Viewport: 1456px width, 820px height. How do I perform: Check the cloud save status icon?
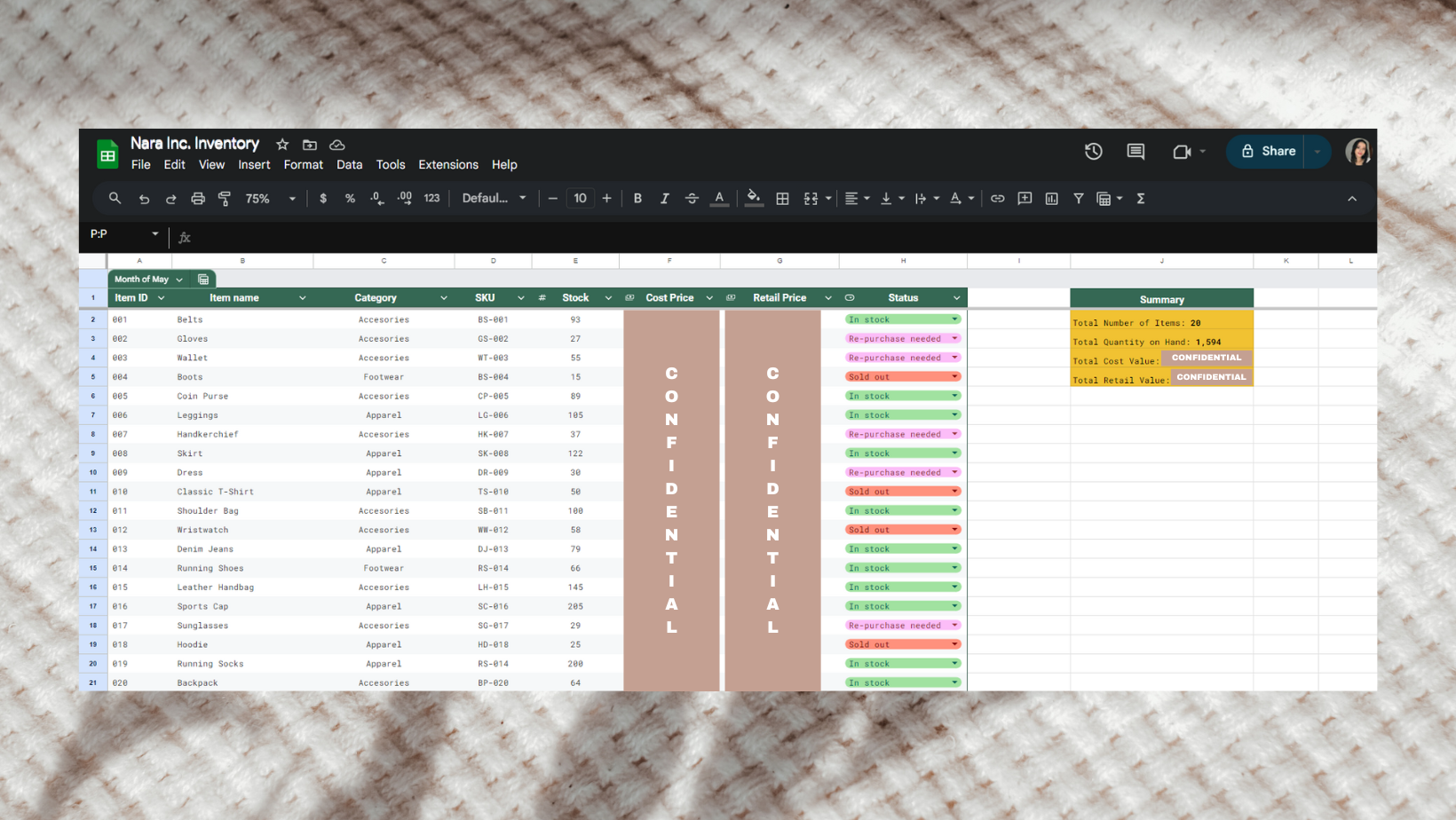coord(337,145)
